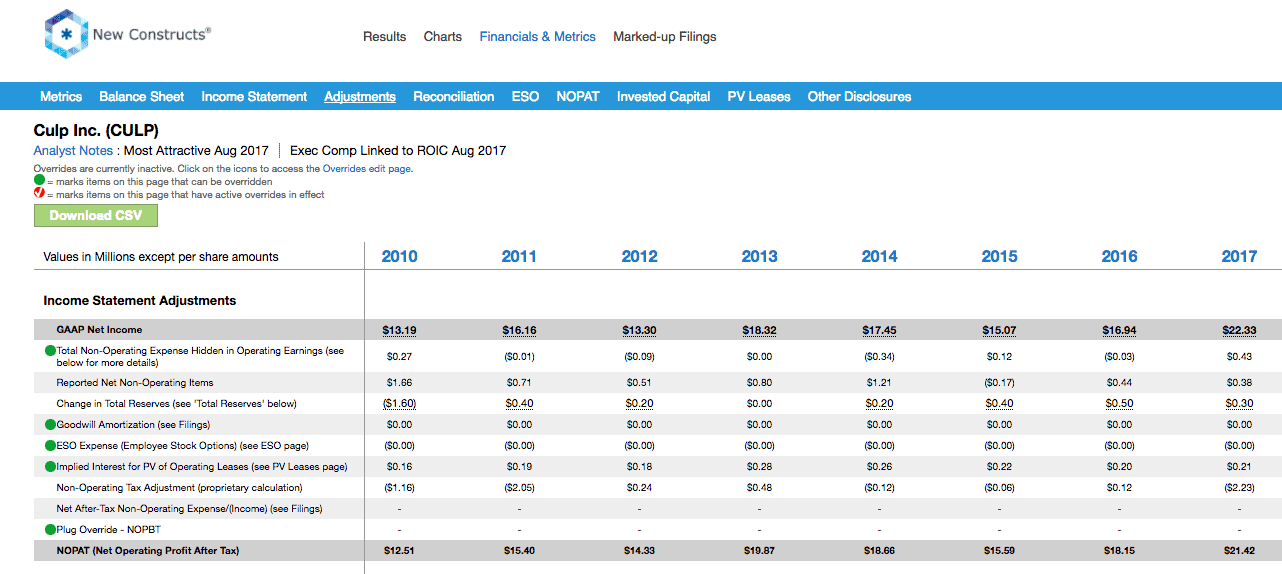
Task: Switch to the Reconciliation tab
Action: pos(454,97)
